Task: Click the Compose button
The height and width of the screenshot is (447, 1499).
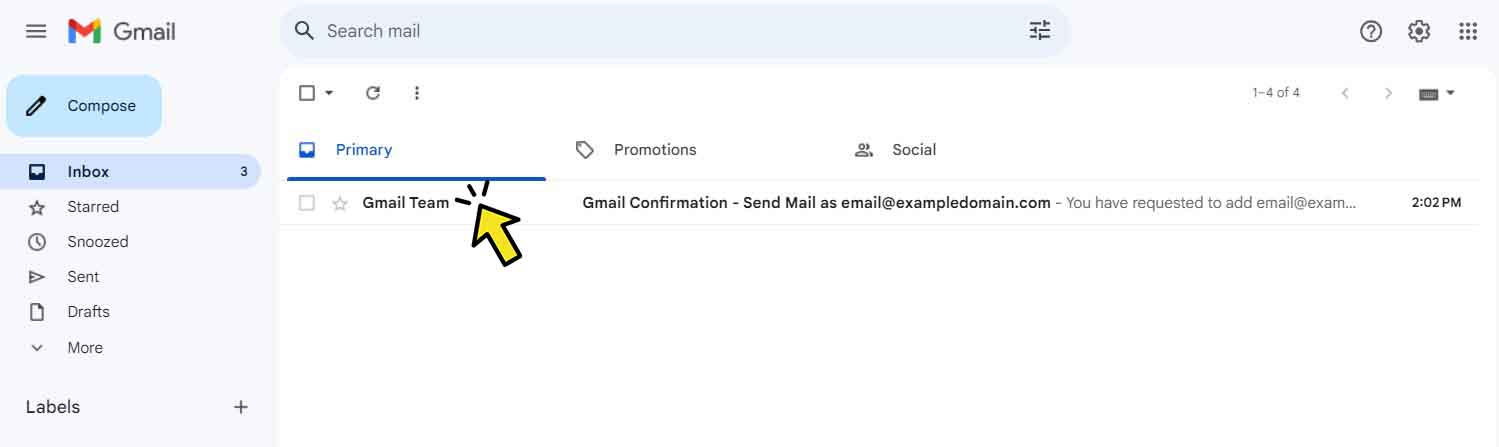Action: point(84,106)
